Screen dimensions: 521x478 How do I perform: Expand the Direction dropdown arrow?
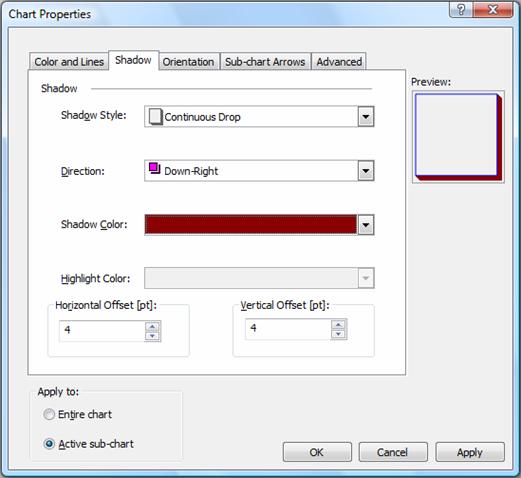[366, 171]
